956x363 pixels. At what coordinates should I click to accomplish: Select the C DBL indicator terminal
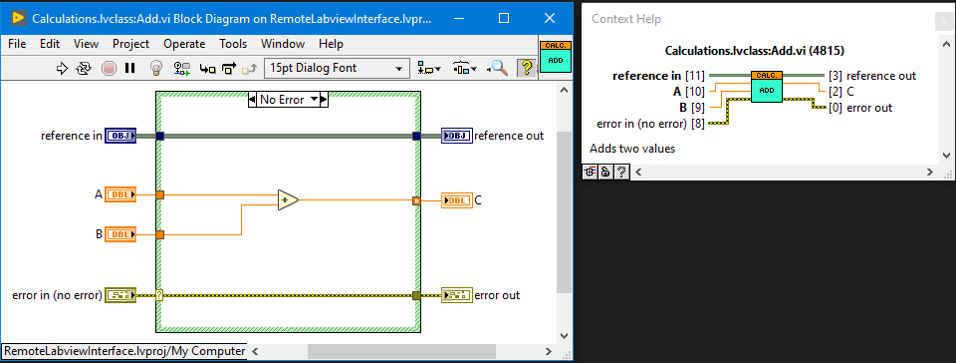[x=457, y=200]
